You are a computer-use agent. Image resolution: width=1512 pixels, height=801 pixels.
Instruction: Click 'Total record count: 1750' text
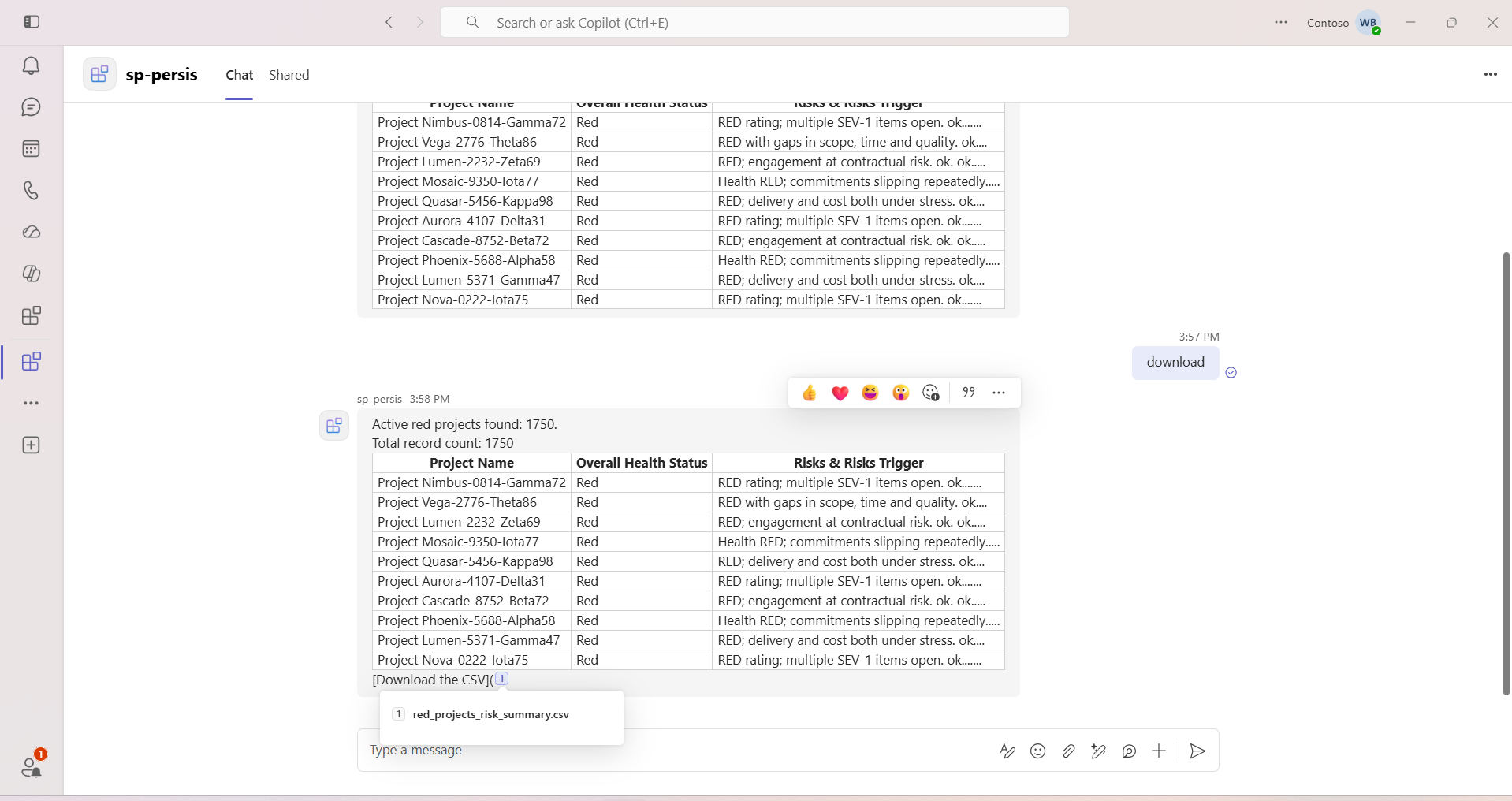pos(442,443)
